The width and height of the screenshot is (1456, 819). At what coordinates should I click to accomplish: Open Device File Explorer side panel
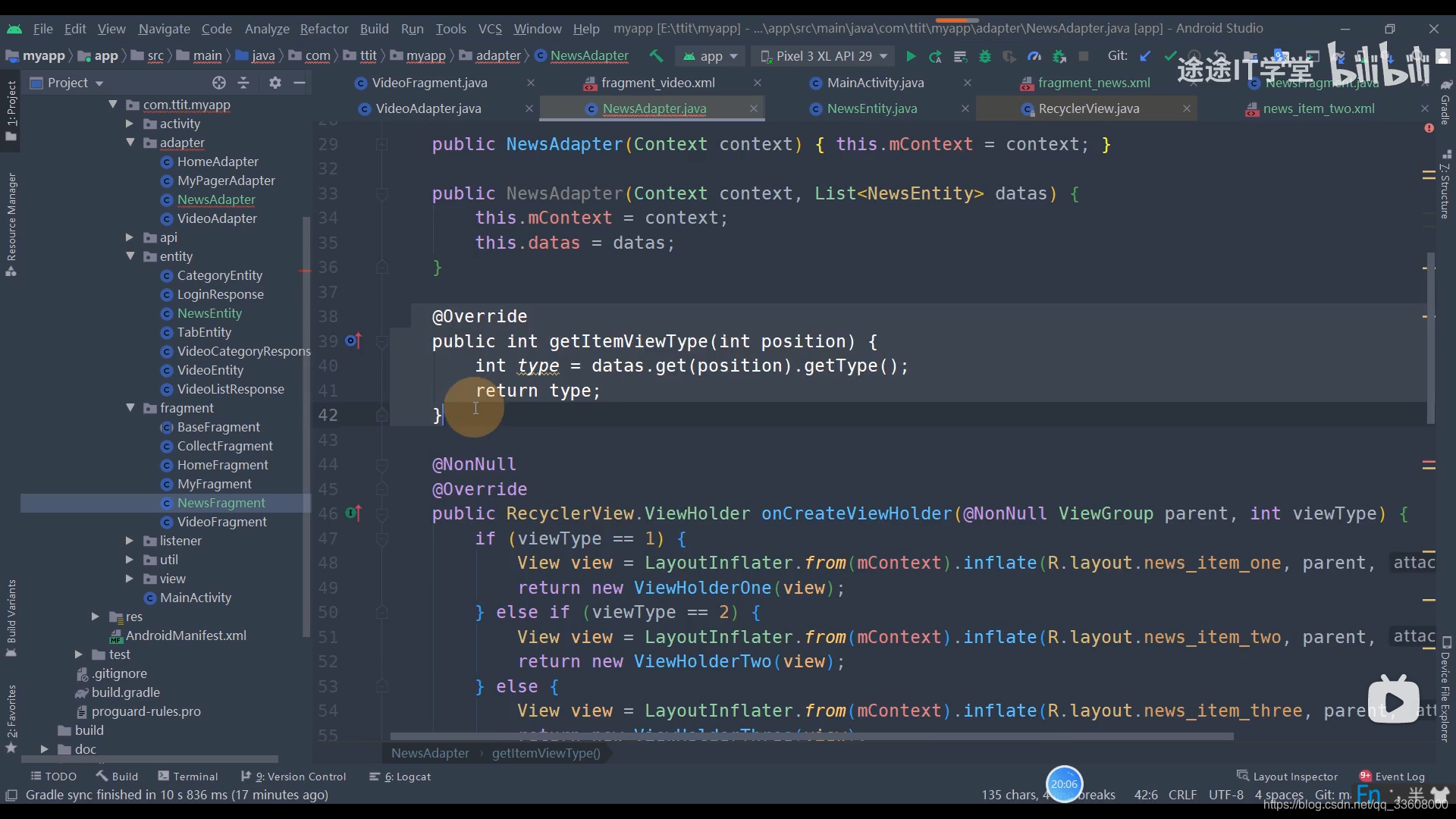click(x=1445, y=690)
